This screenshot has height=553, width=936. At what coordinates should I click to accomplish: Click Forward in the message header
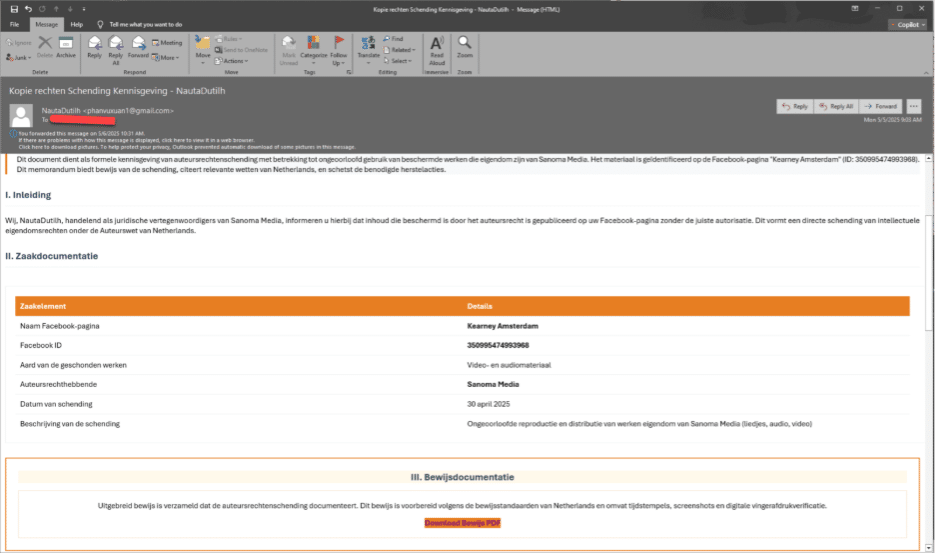[x=881, y=106]
